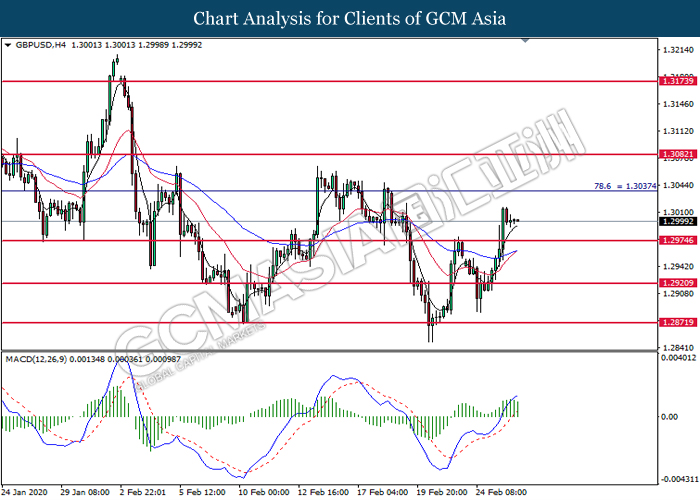The image size is (700, 500).
Task: Select the 1.28719 bottom support label
Action: (x=678, y=322)
